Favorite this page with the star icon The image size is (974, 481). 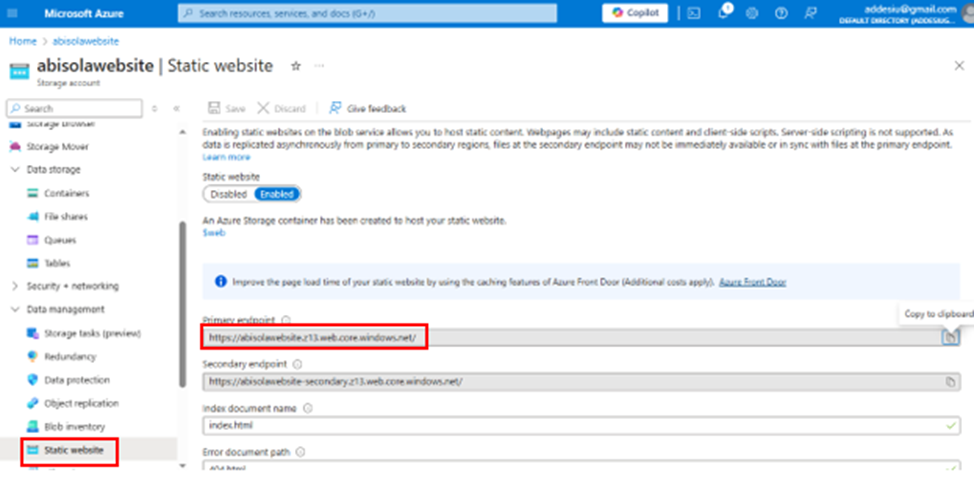click(x=296, y=65)
